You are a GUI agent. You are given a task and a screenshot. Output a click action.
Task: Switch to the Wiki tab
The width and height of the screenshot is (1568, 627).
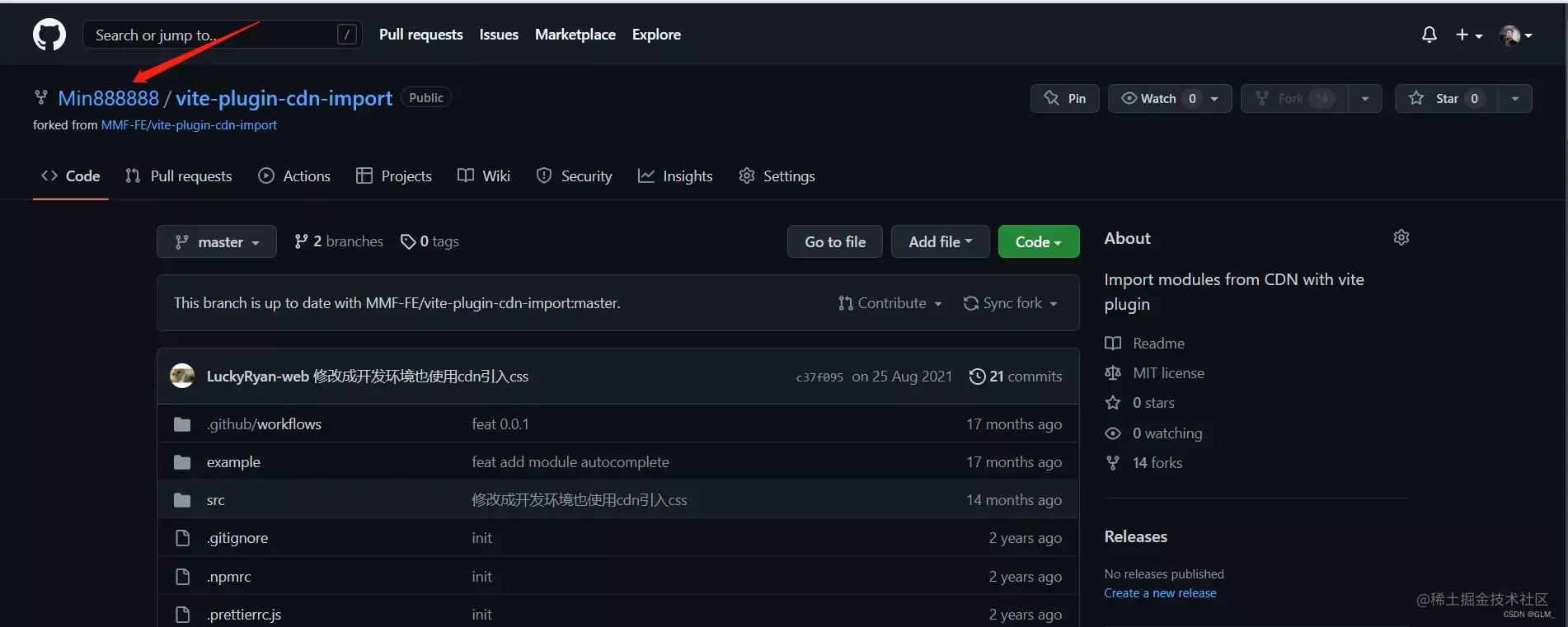click(x=484, y=175)
